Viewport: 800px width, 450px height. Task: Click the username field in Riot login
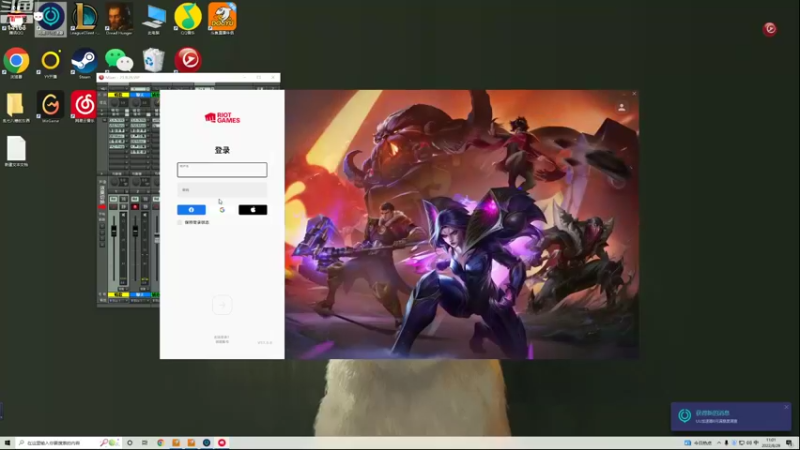click(222, 169)
